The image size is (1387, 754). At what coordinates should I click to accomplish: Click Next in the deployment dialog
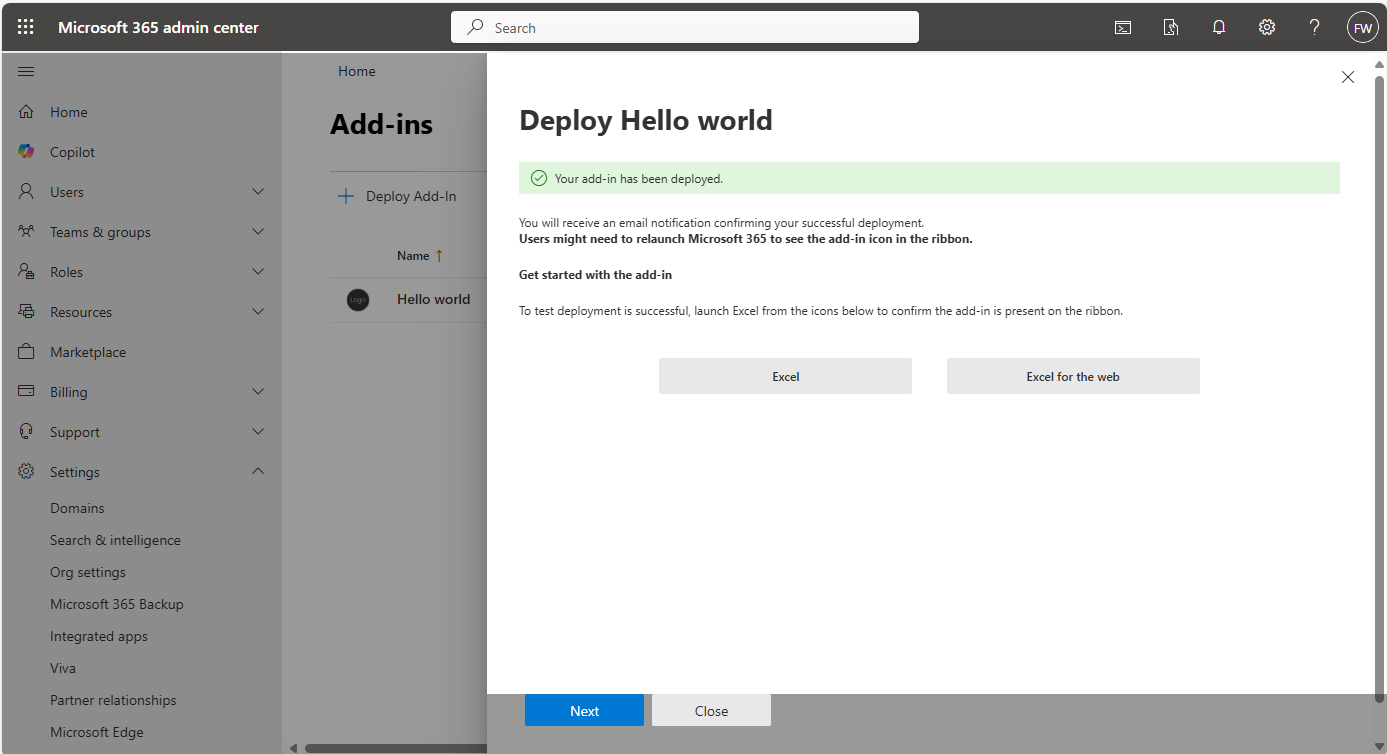pyautogui.click(x=584, y=710)
